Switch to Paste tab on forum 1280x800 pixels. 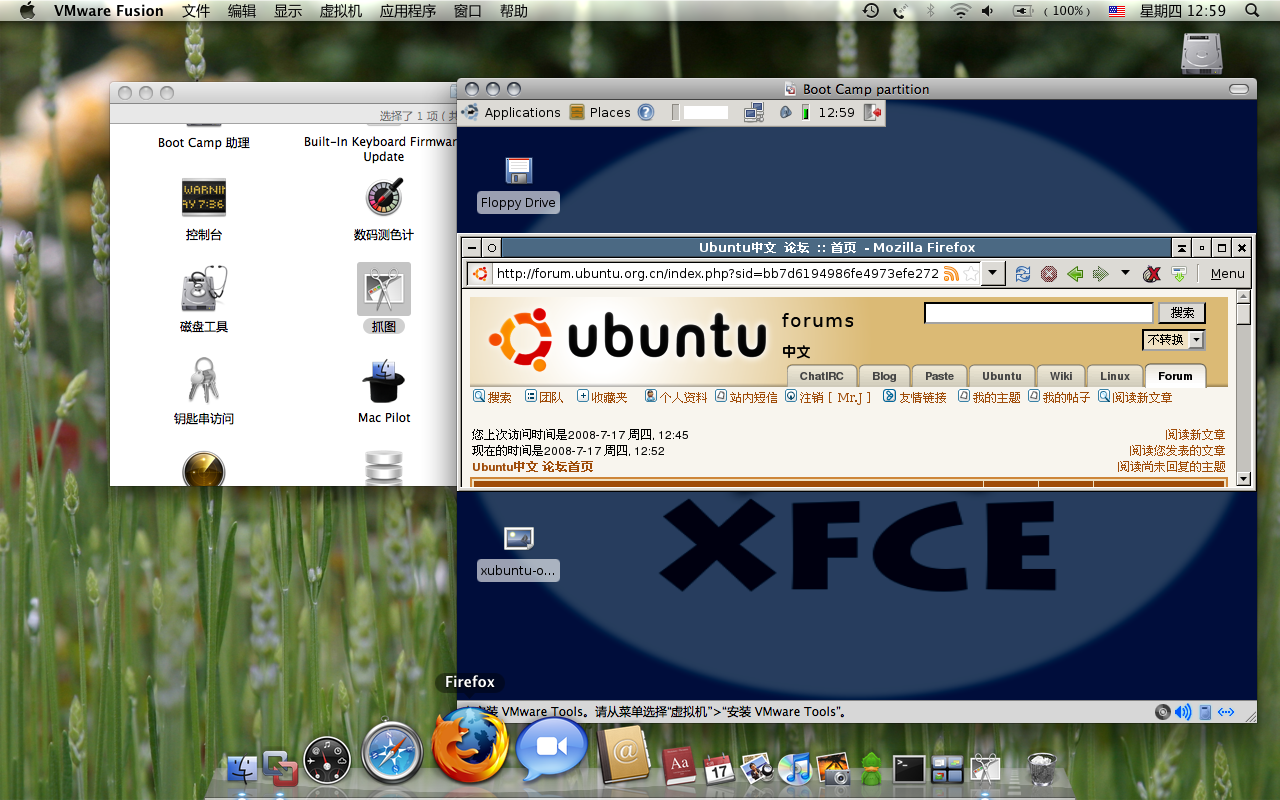[x=939, y=376]
